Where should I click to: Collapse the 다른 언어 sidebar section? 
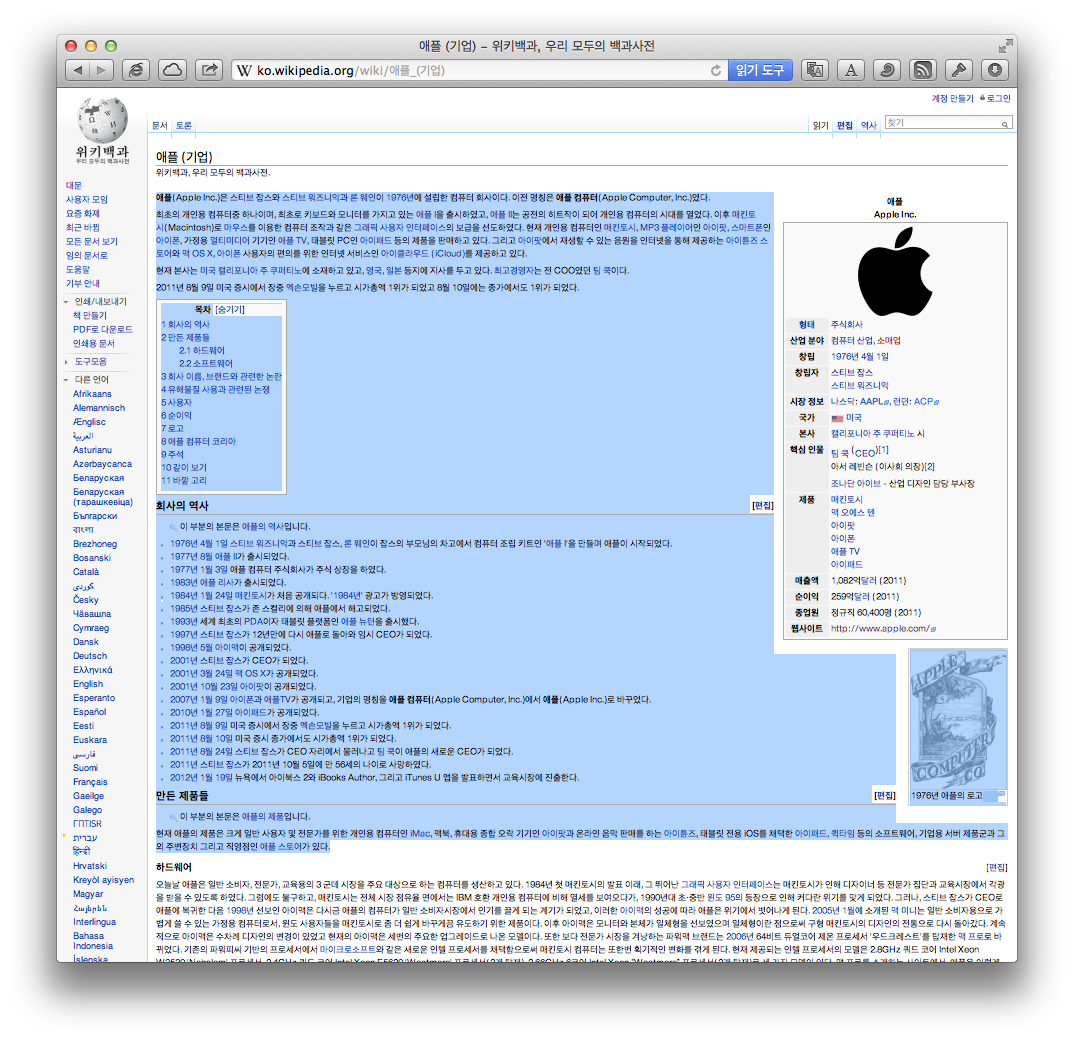pyautogui.click(x=66, y=379)
